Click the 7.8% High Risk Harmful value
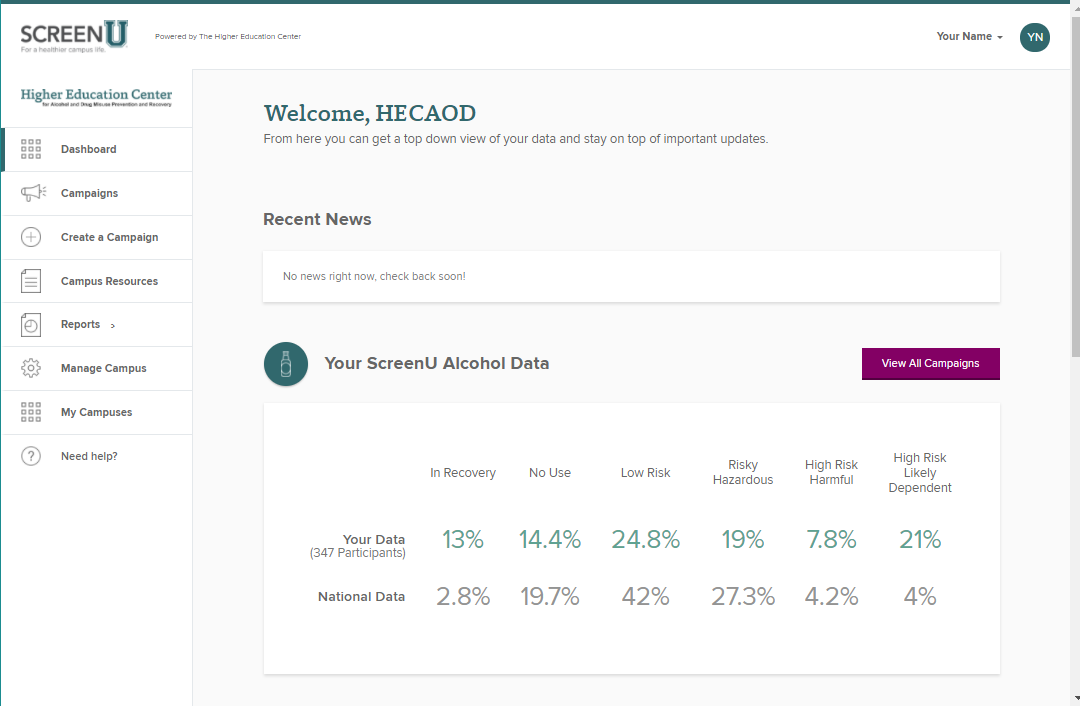Screen dimensions: 1080x706 pyautogui.click(x=831, y=539)
